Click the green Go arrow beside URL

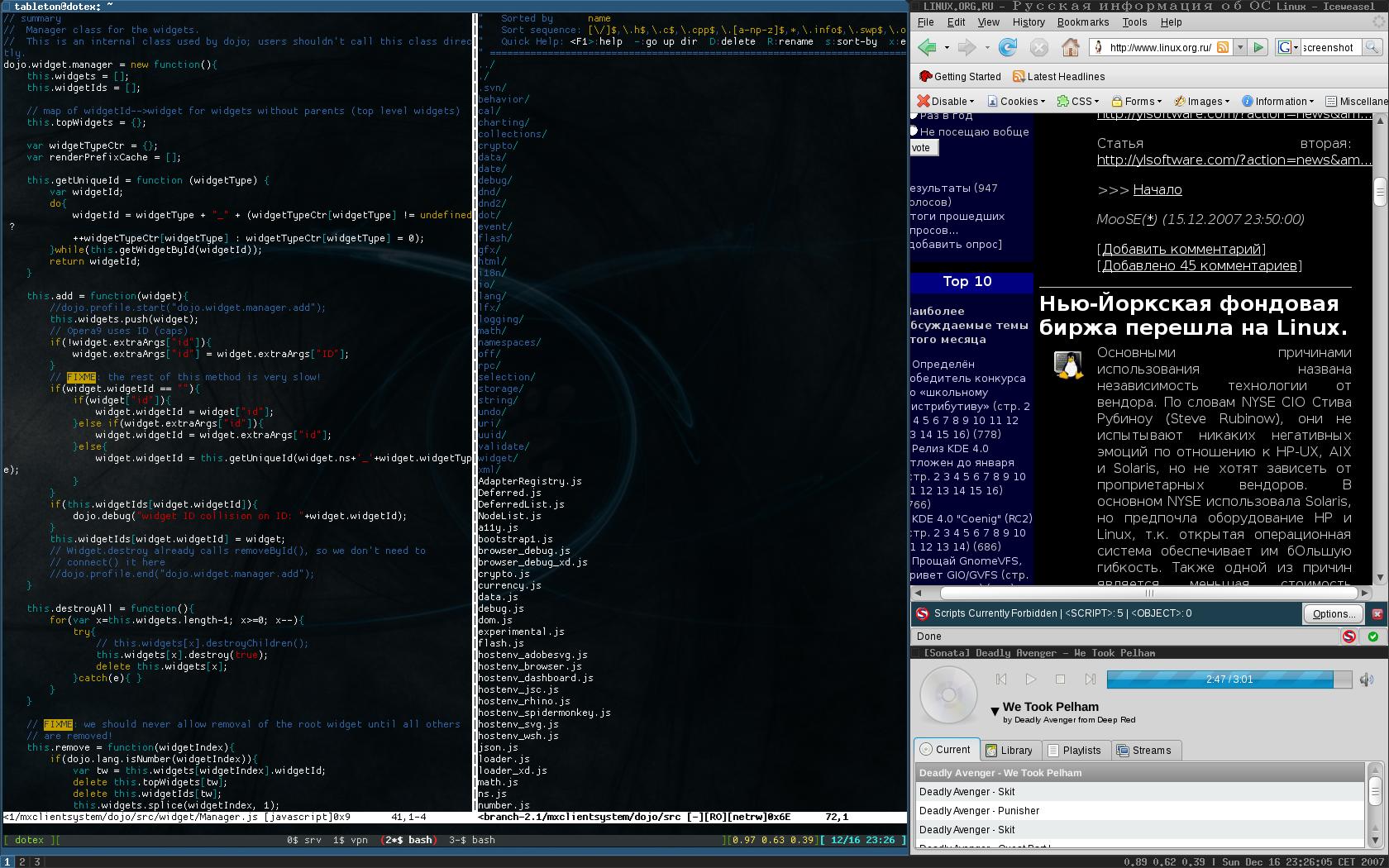click(1258, 47)
